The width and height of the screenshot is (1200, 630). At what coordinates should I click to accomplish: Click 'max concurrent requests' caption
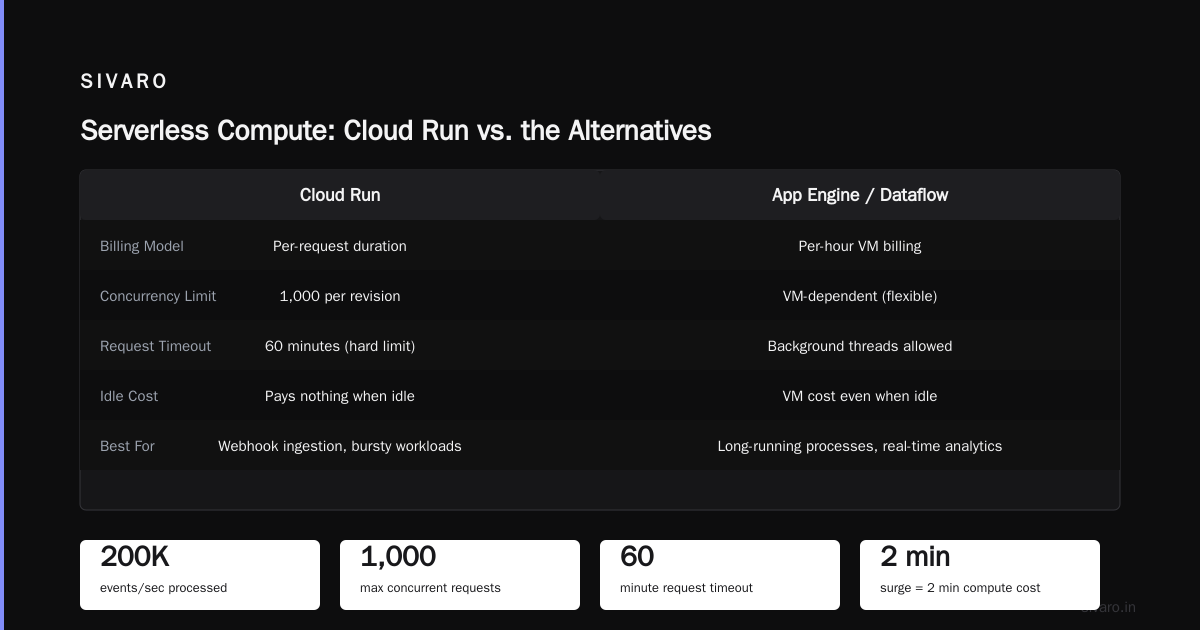tap(430, 588)
